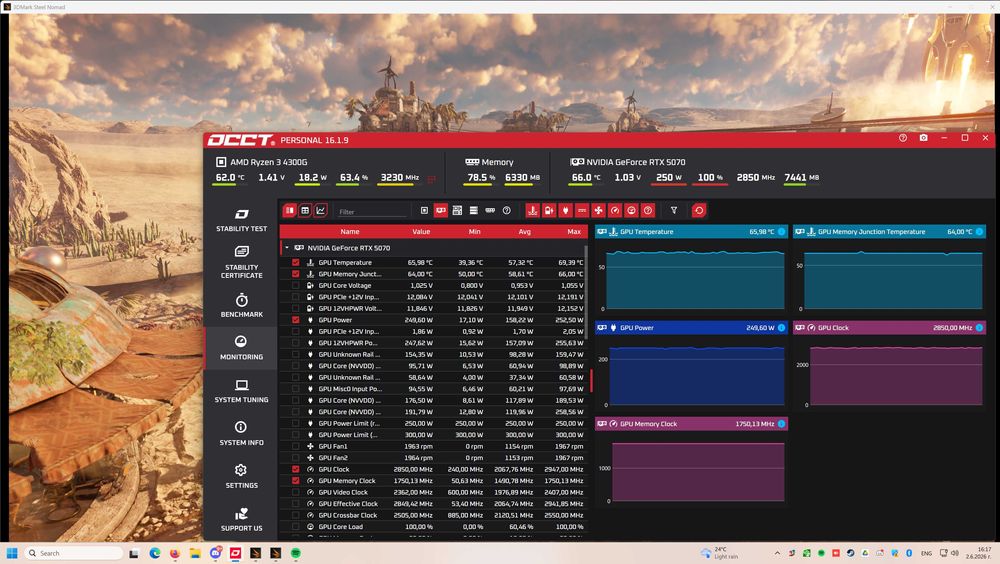Sort the table by the Avg column

click(x=524, y=232)
